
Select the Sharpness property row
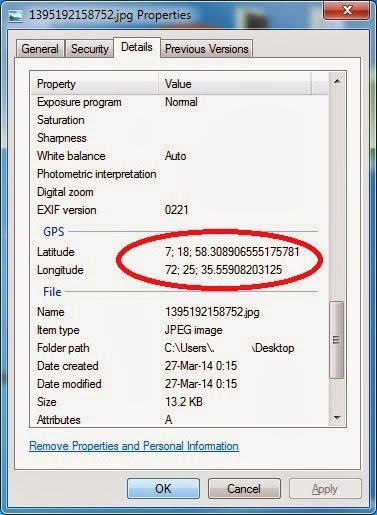point(180,138)
